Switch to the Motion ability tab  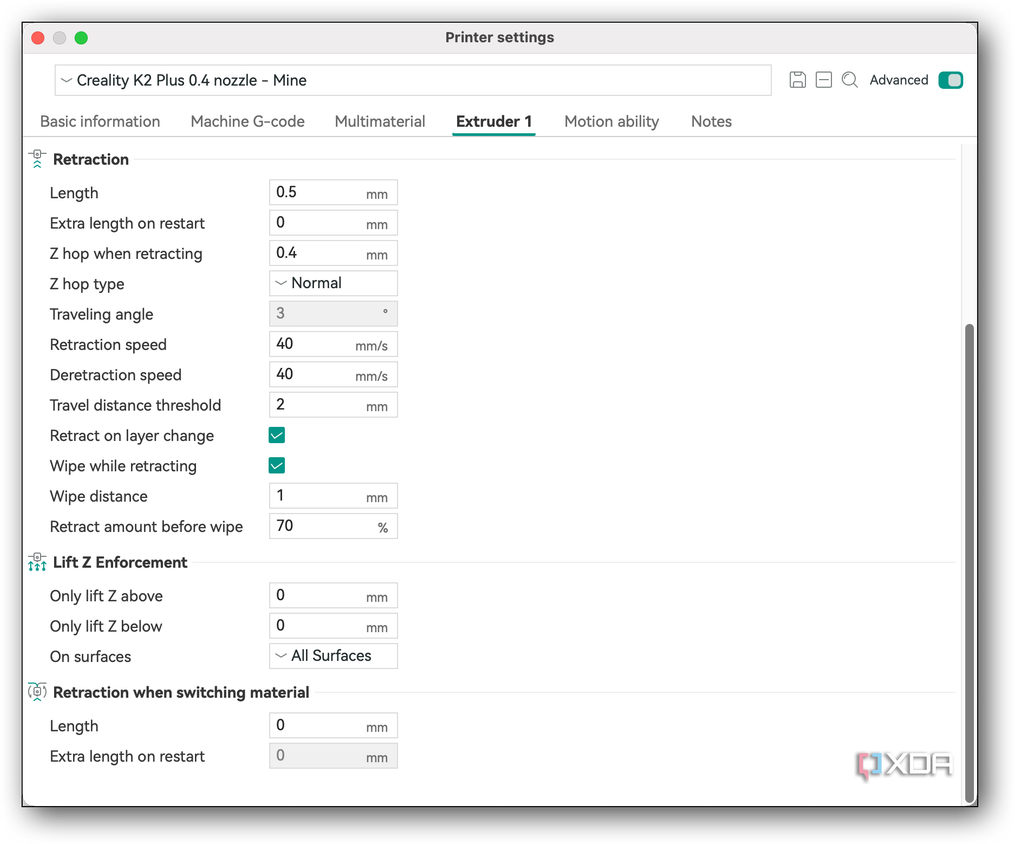[612, 122]
